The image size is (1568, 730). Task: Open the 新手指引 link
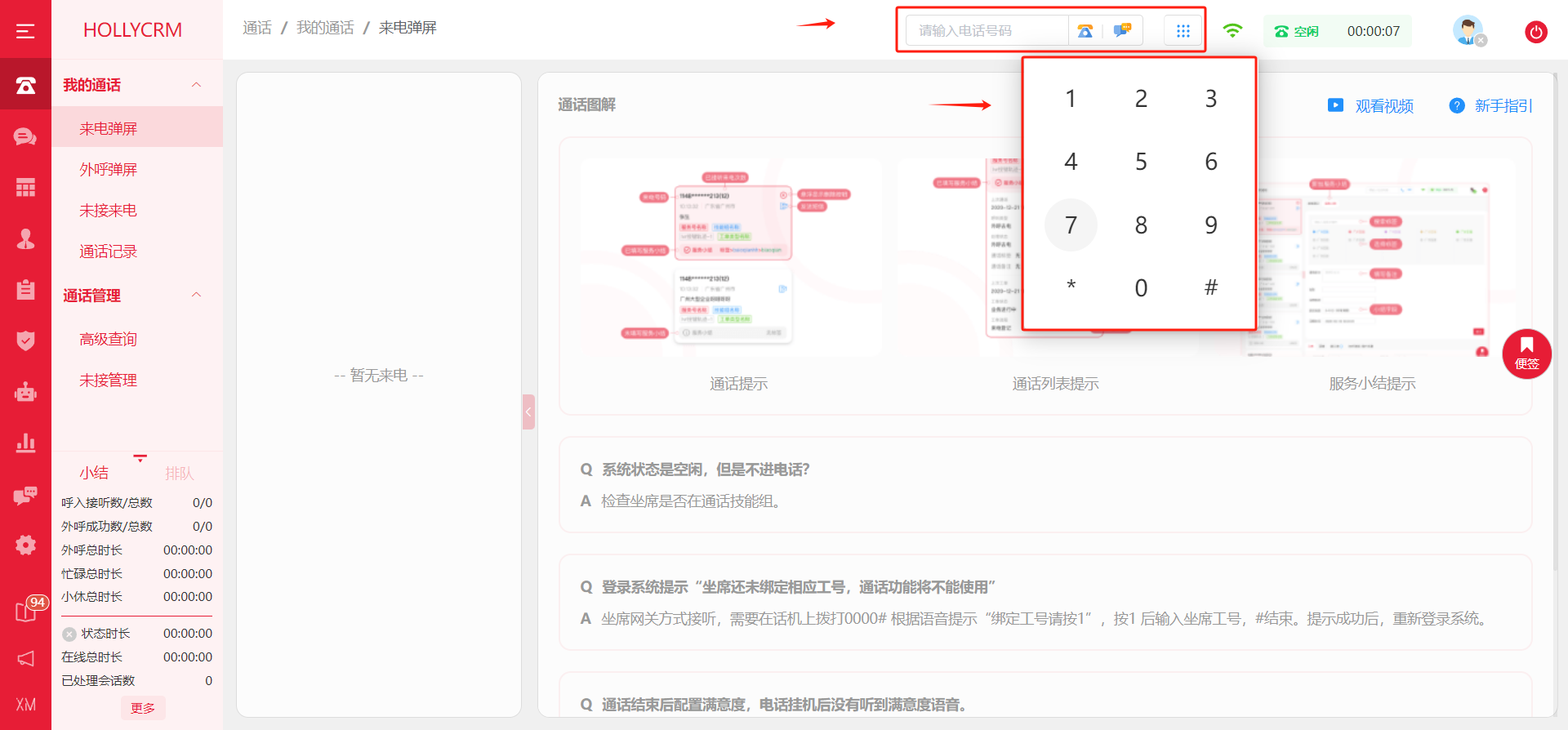point(1503,105)
